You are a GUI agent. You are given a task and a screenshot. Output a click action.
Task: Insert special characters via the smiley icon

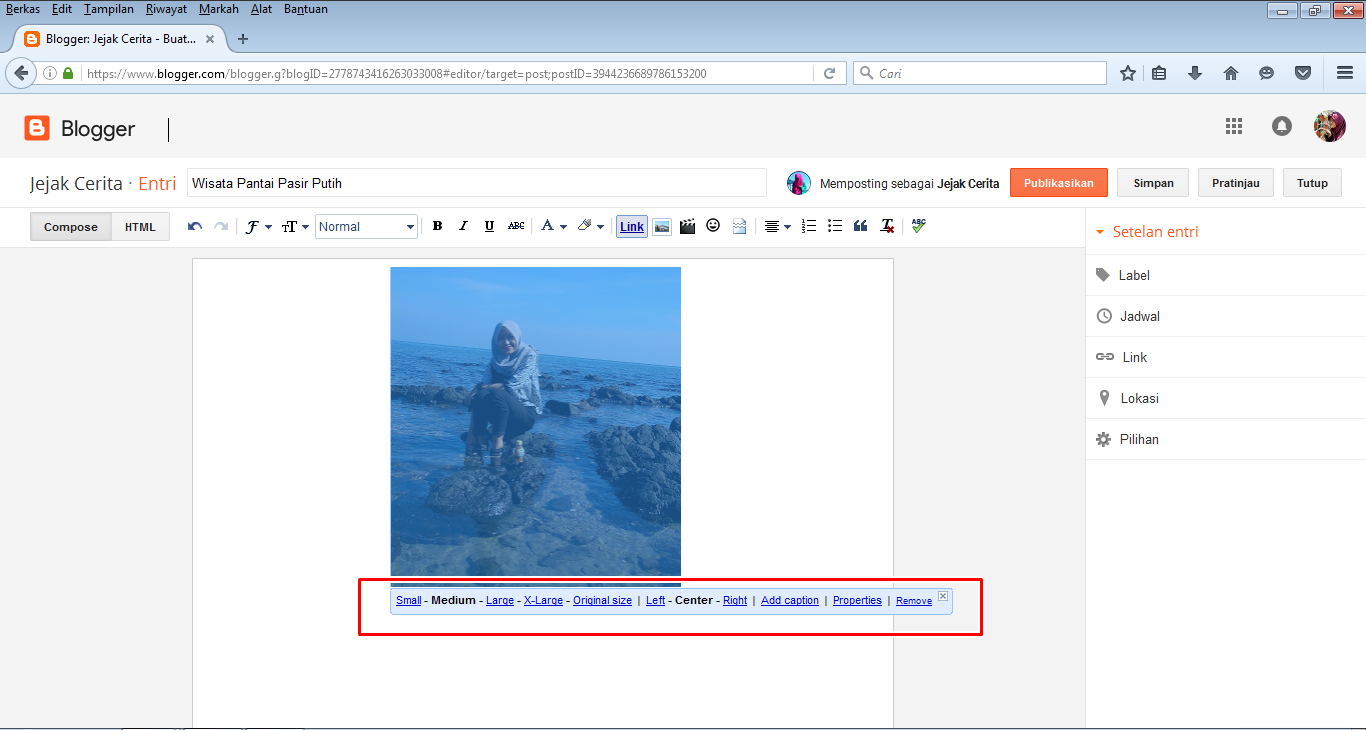(713, 226)
